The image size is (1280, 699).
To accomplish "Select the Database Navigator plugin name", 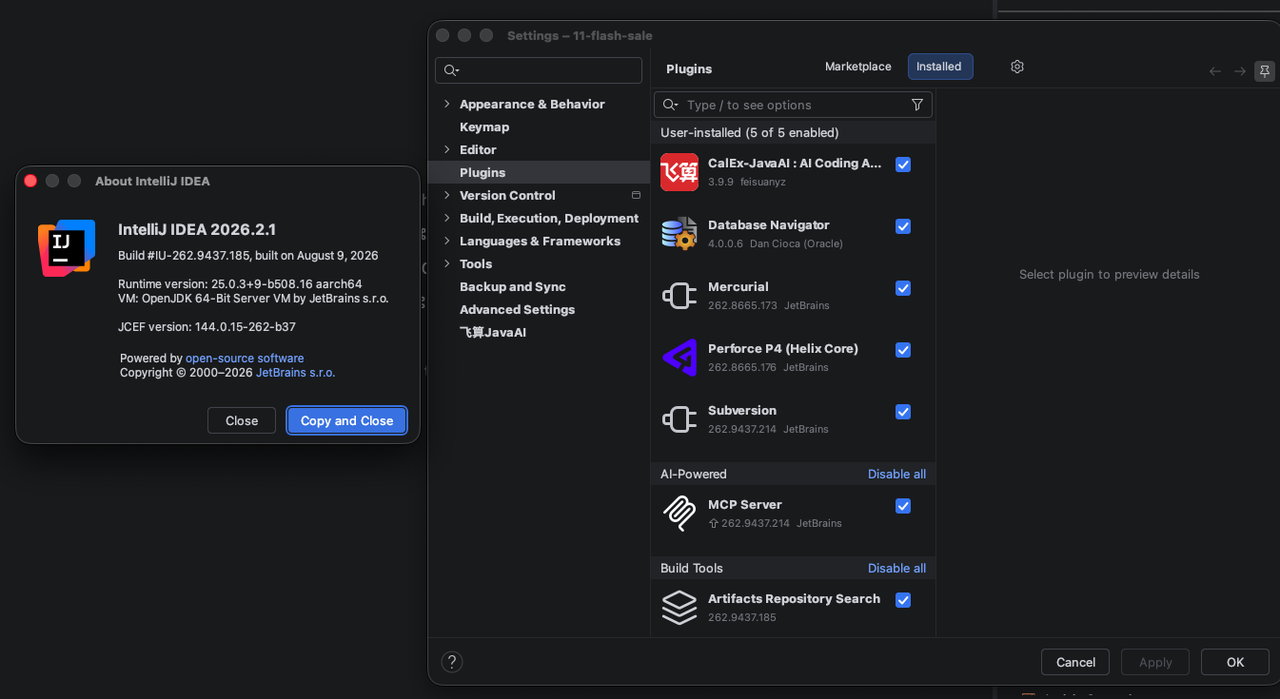I will [769, 225].
